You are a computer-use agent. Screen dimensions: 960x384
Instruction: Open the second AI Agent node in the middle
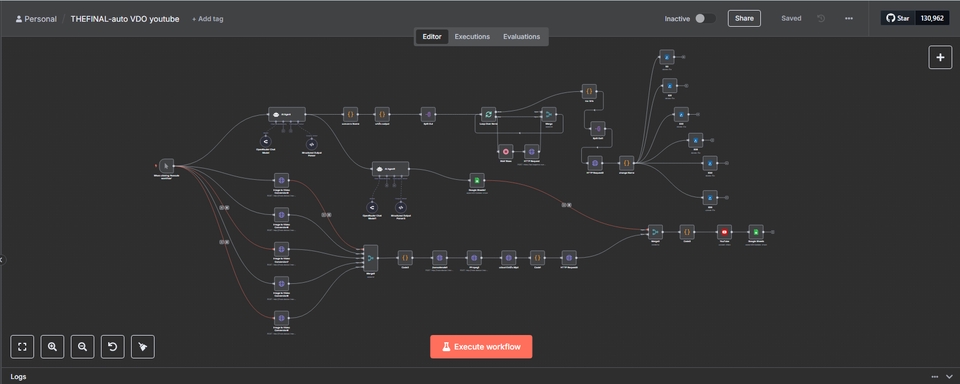point(391,169)
